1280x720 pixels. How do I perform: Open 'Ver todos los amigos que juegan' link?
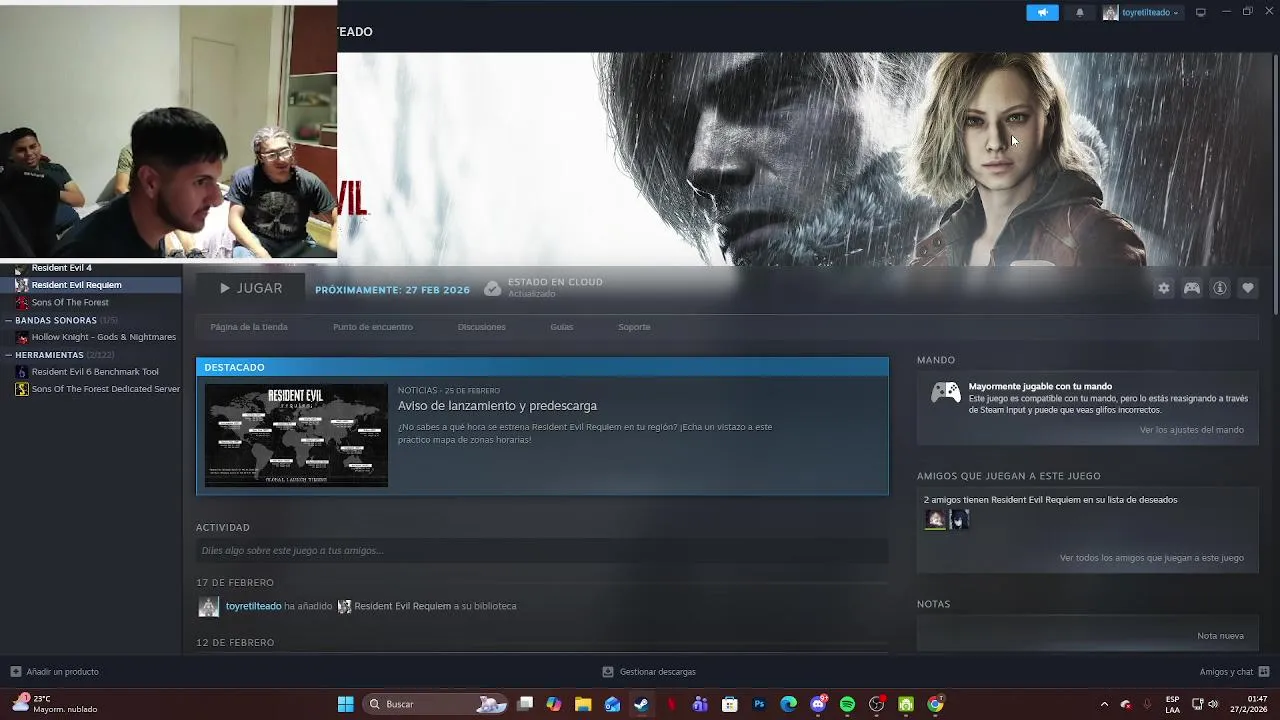click(x=1152, y=558)
